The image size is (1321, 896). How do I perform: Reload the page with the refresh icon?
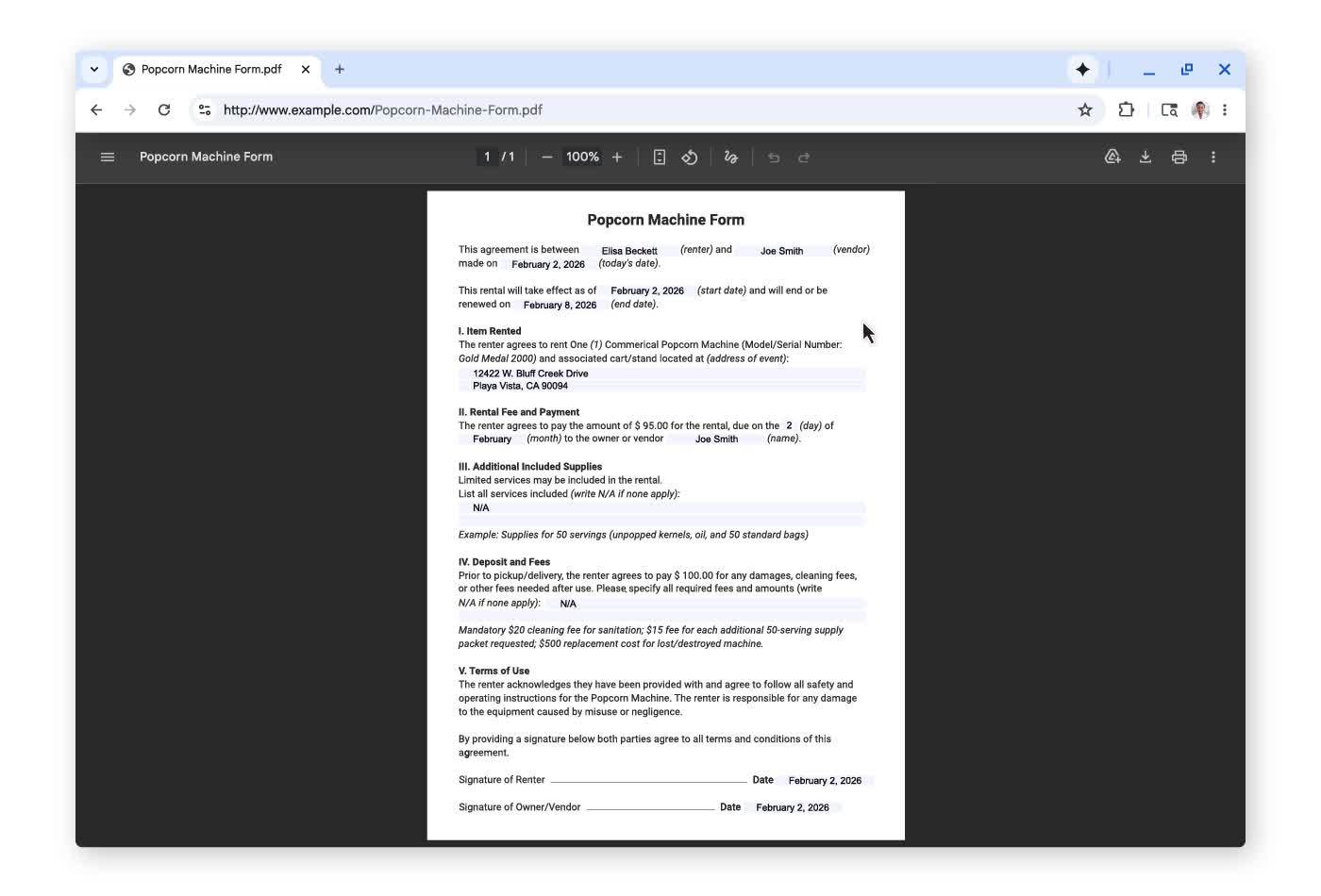[x=164, y=109]
